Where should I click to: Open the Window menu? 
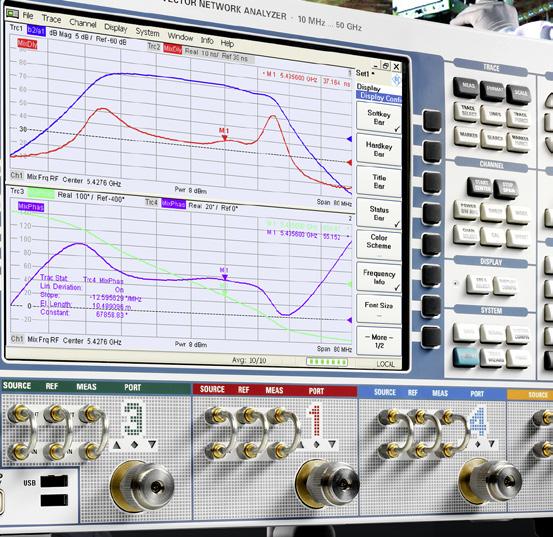point(180,37)
